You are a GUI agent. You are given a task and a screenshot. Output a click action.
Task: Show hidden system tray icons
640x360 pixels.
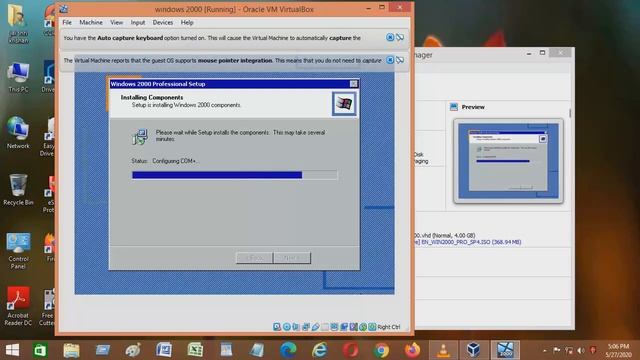pos(545,351)
